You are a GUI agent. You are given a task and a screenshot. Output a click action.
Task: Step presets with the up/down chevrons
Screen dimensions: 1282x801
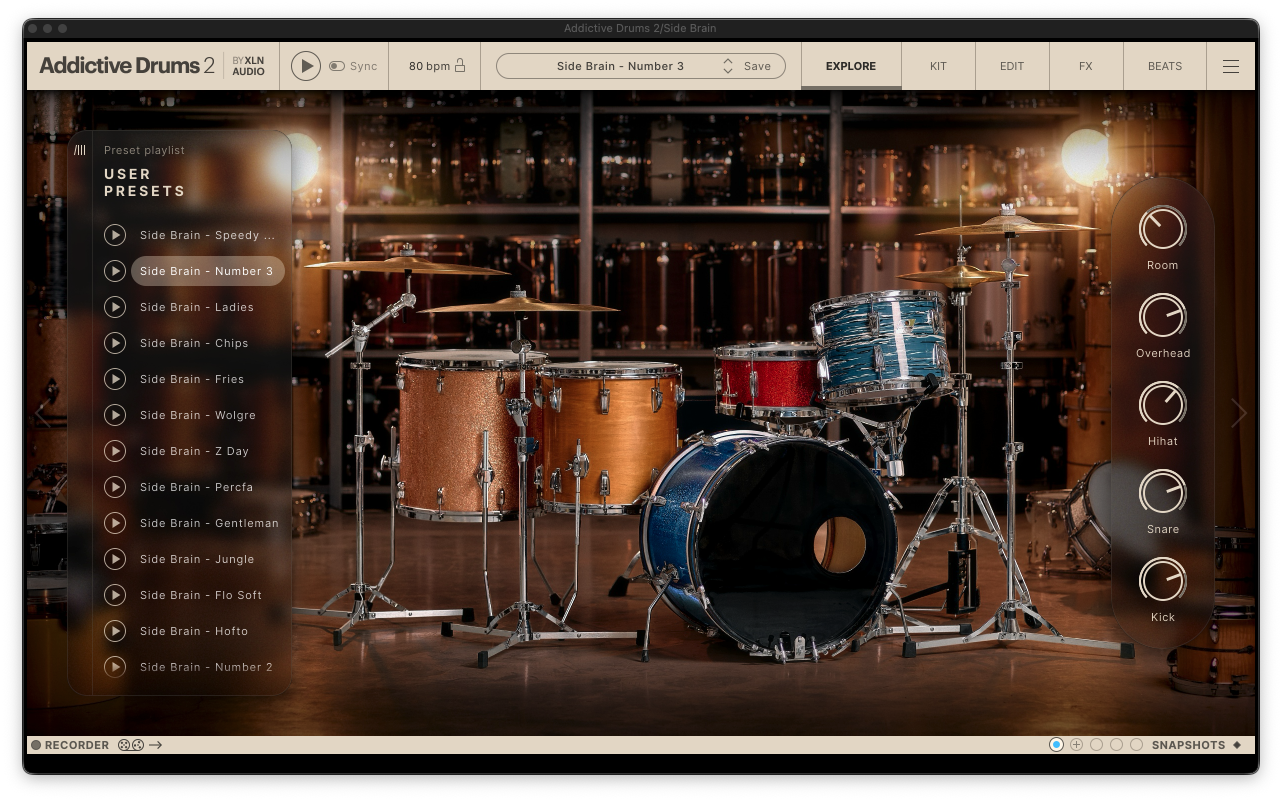click(x=728, y=66)
